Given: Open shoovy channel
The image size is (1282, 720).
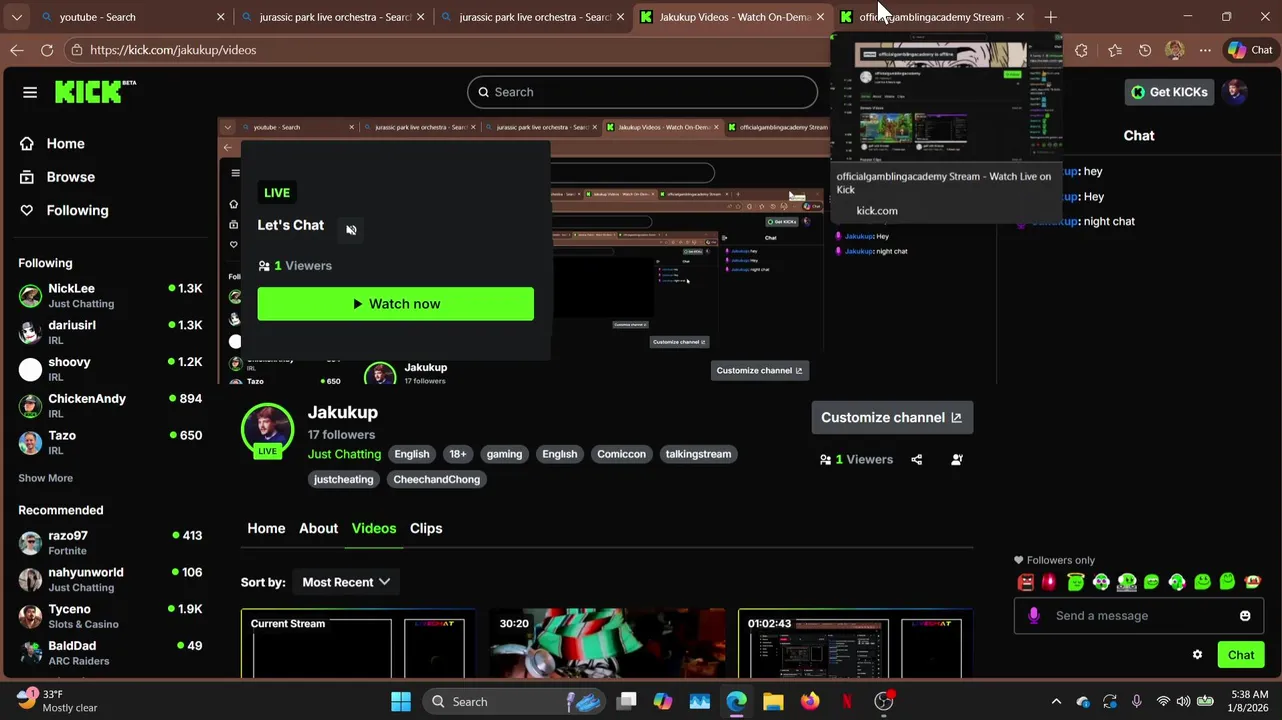Looking at the screenshot, I should pos(110,369).
